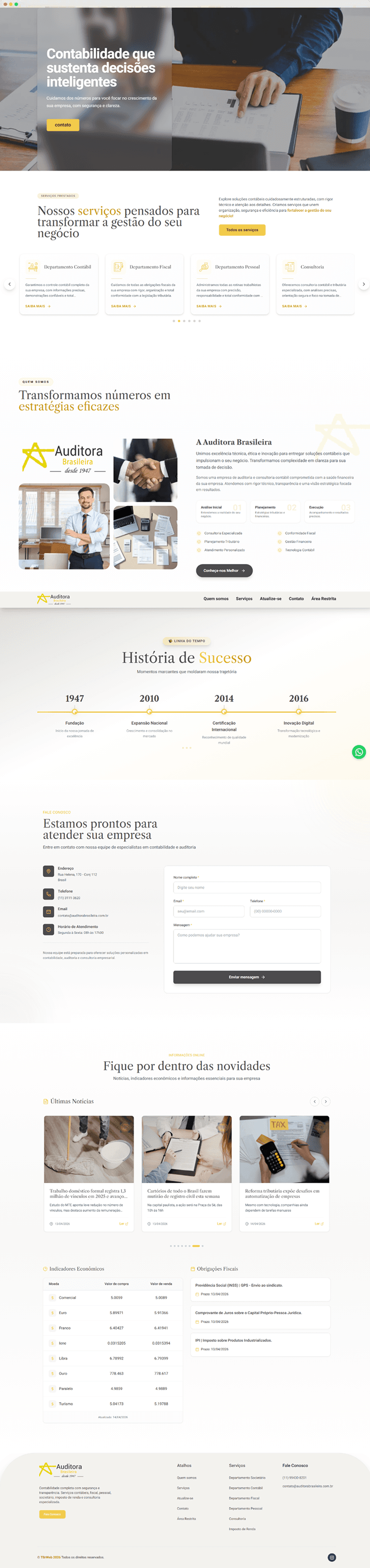
Task: Click the Departamento Contábil service icon
Action: 33,267
